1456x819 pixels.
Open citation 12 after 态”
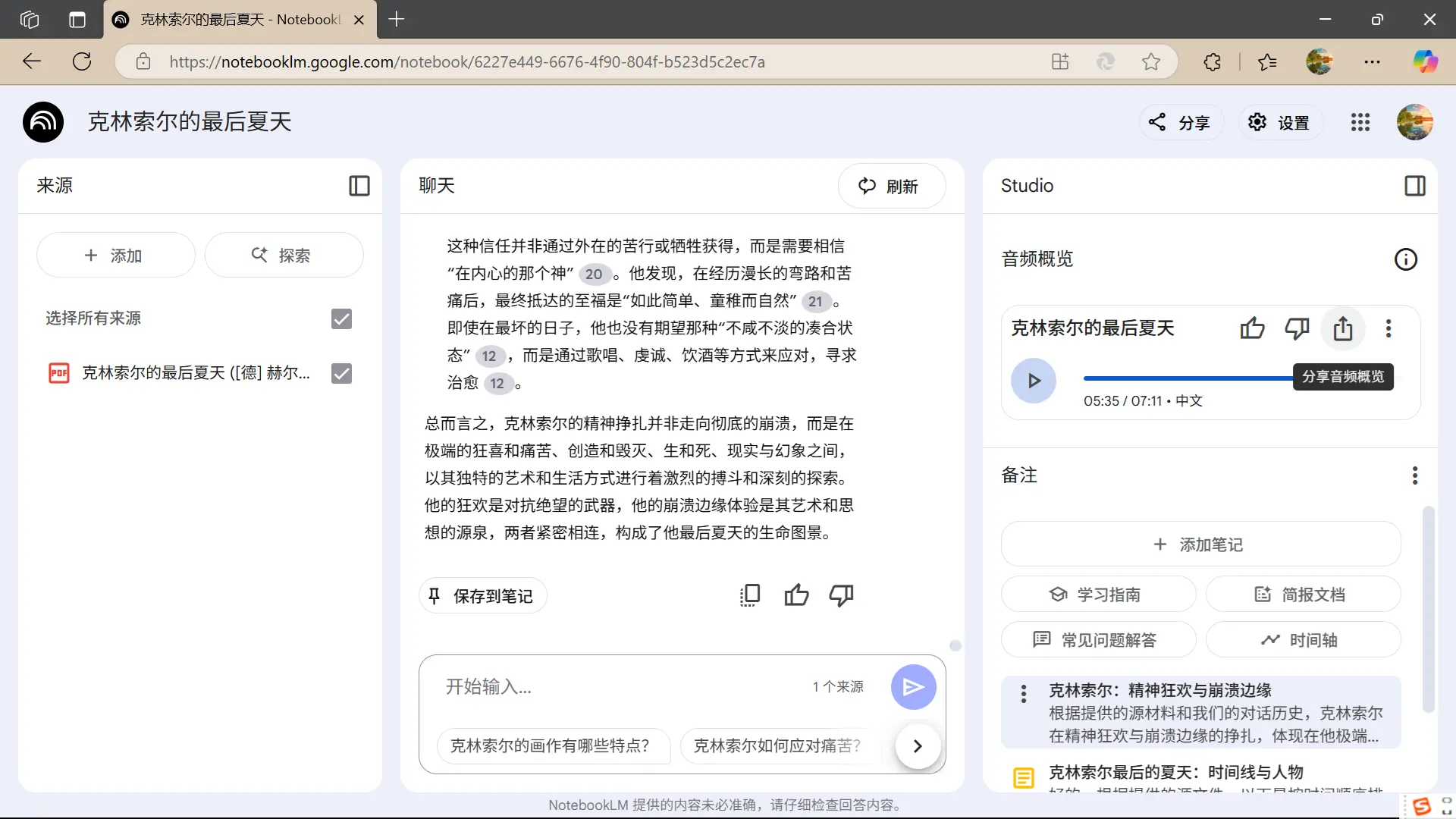pyautogui.click(x=489, y=356)
